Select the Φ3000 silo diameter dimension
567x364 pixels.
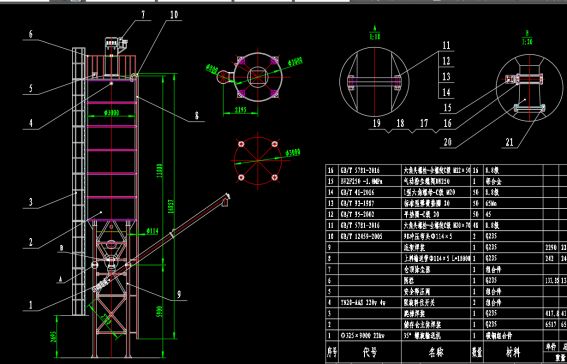pos(111,113)
